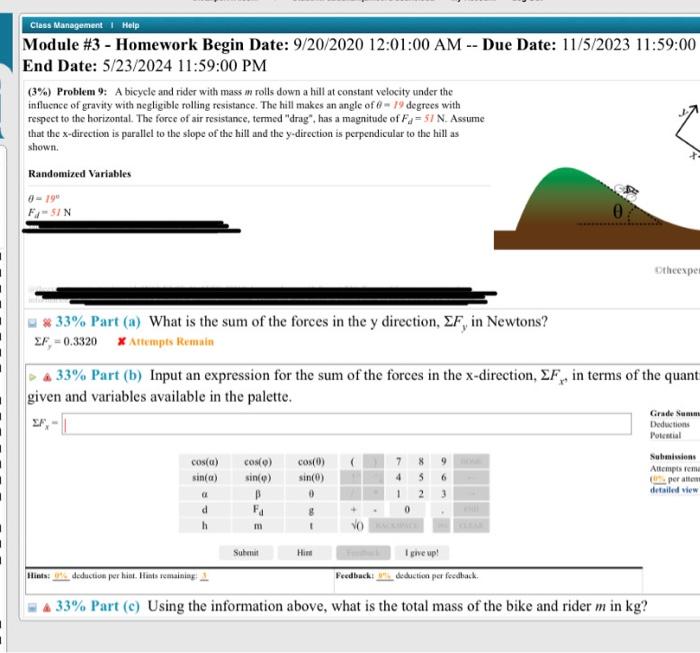Click the green arrow icon beside Part (b)
Viewport: 700px width, 653px height.
tap(33, 377)
